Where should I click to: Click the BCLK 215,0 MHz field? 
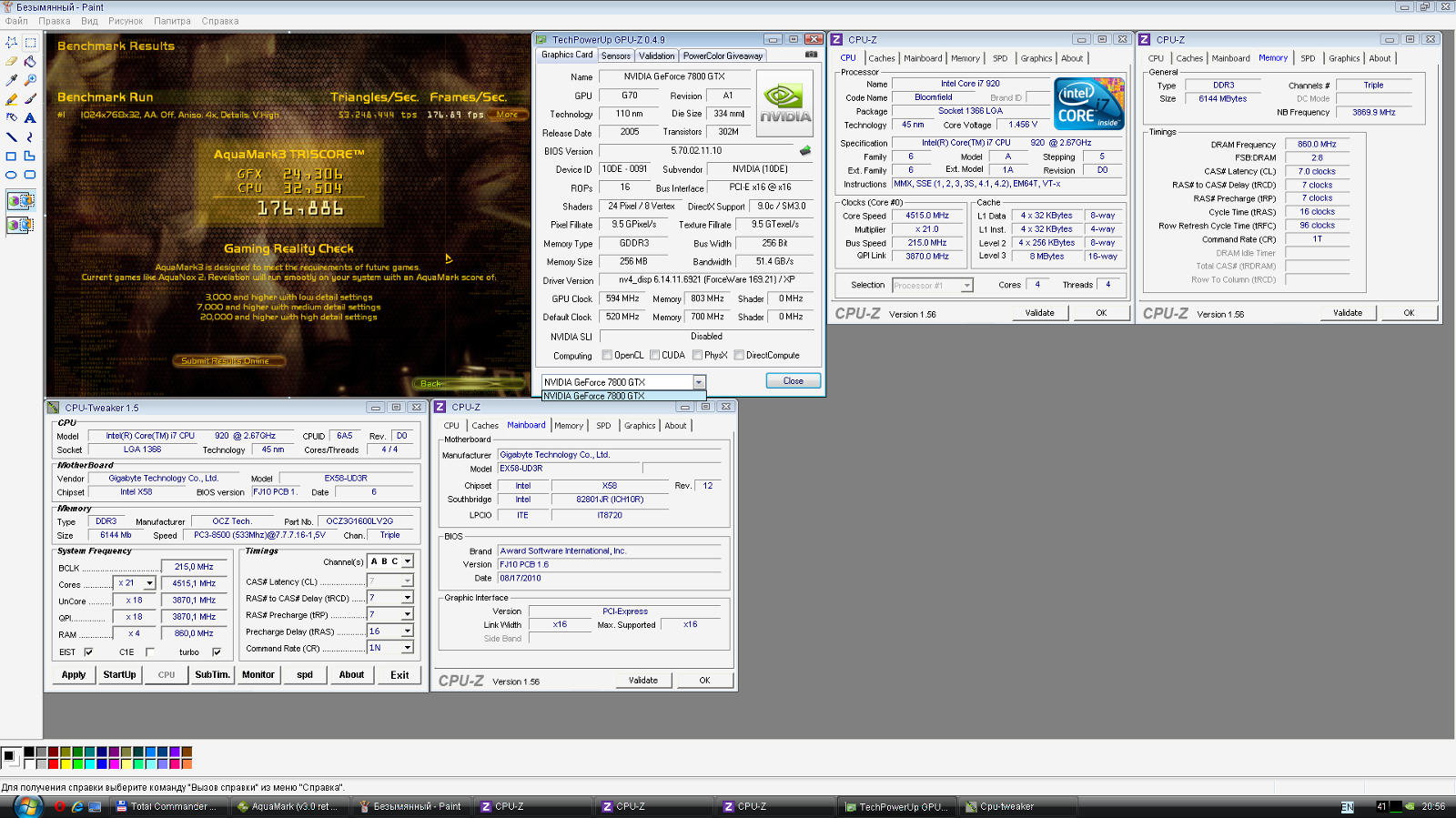pos(194,566)
